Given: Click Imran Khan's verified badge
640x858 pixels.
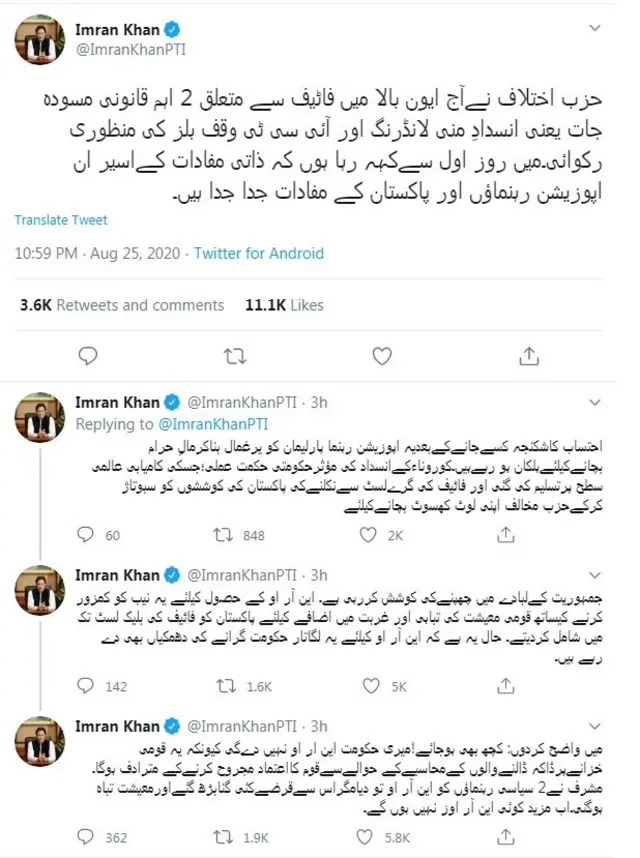Looking at the screenshot, I should (x=172, y=29).
